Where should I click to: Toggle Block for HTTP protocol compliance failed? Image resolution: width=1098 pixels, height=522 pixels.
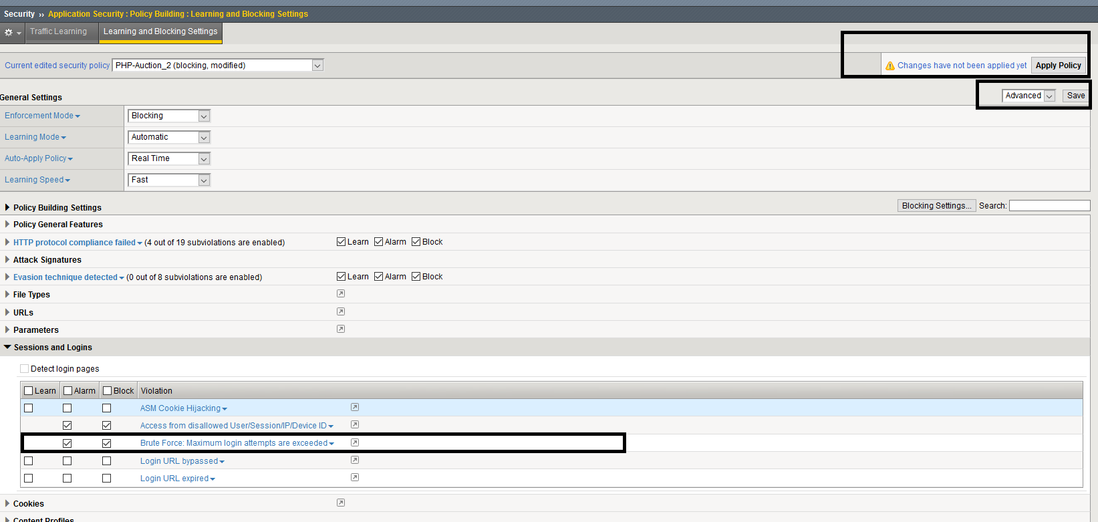pyautogui.click(x=416, y=242)
